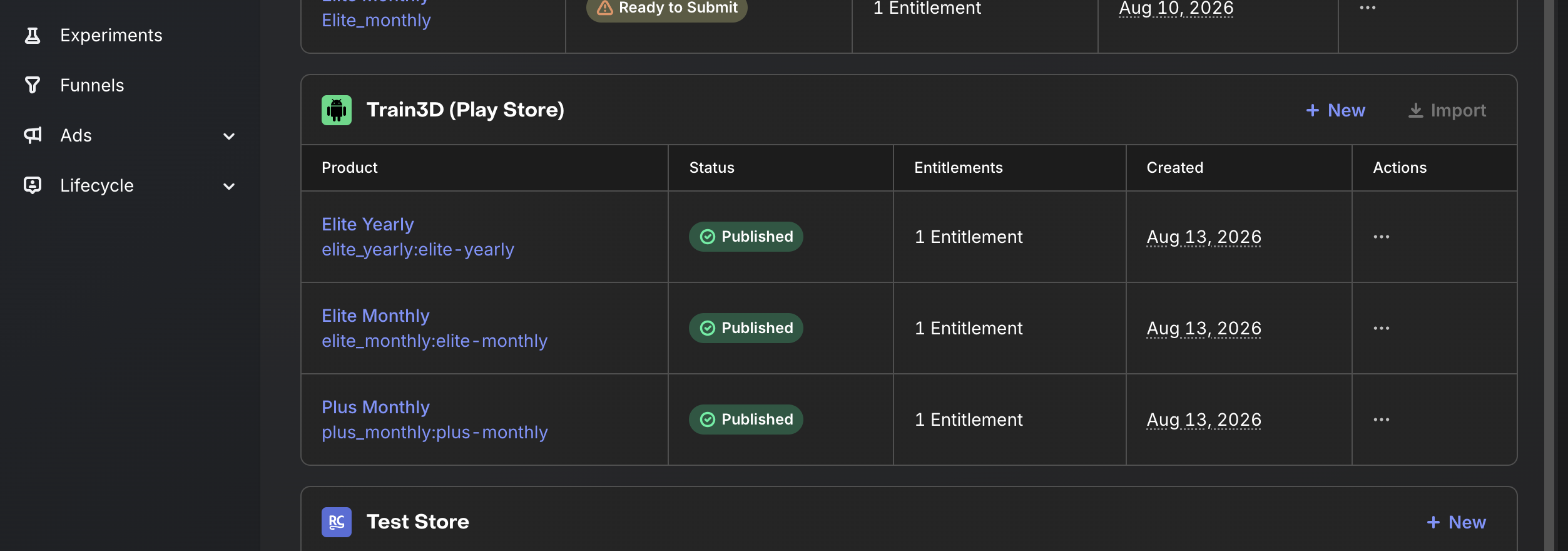Click the elite_monthly:elite-monthly identifier
The image size is (1568, 551).
[x=434, y=341]
